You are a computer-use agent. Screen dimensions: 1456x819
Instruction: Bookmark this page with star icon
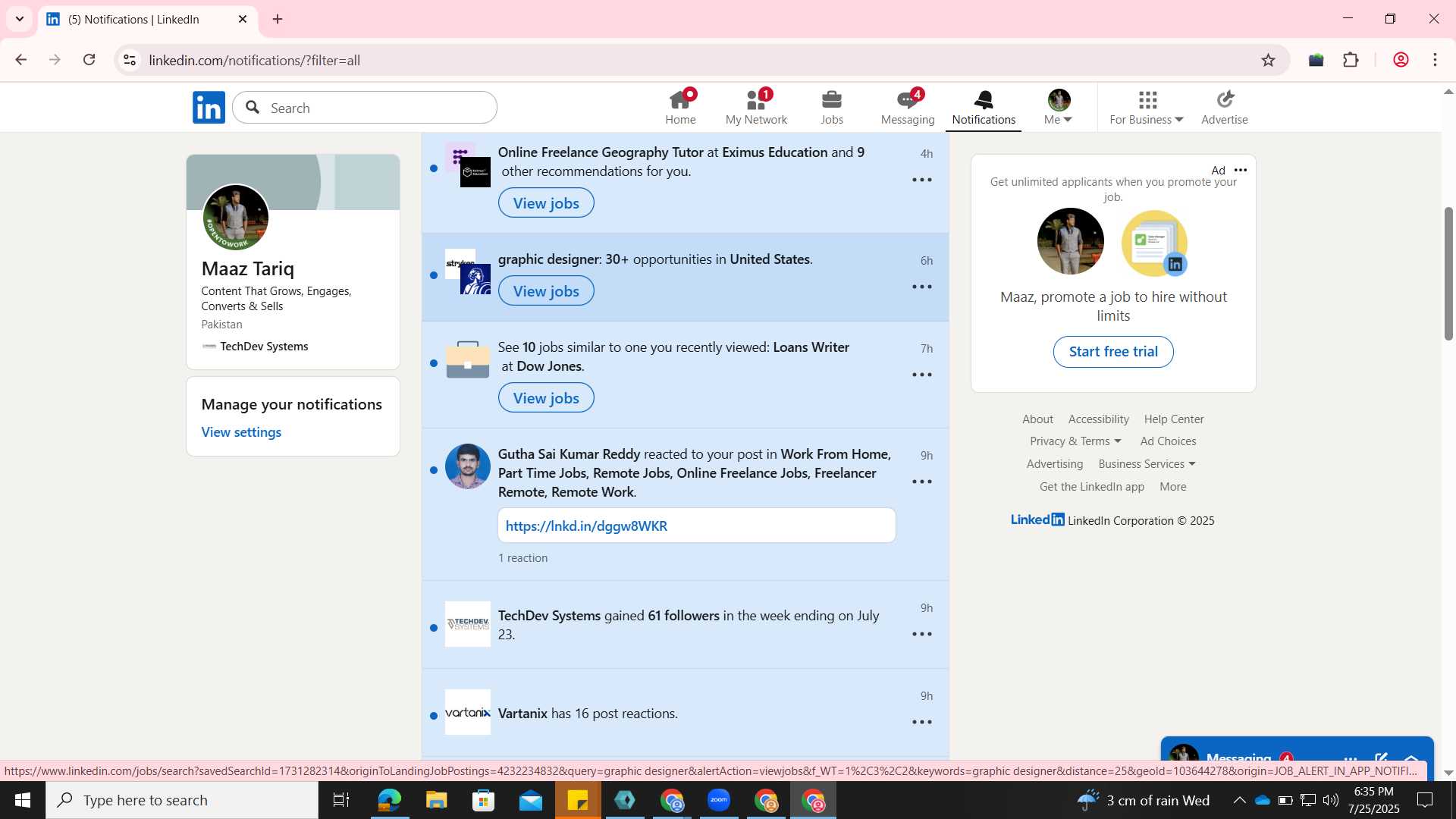click(x=1269, y=60)
